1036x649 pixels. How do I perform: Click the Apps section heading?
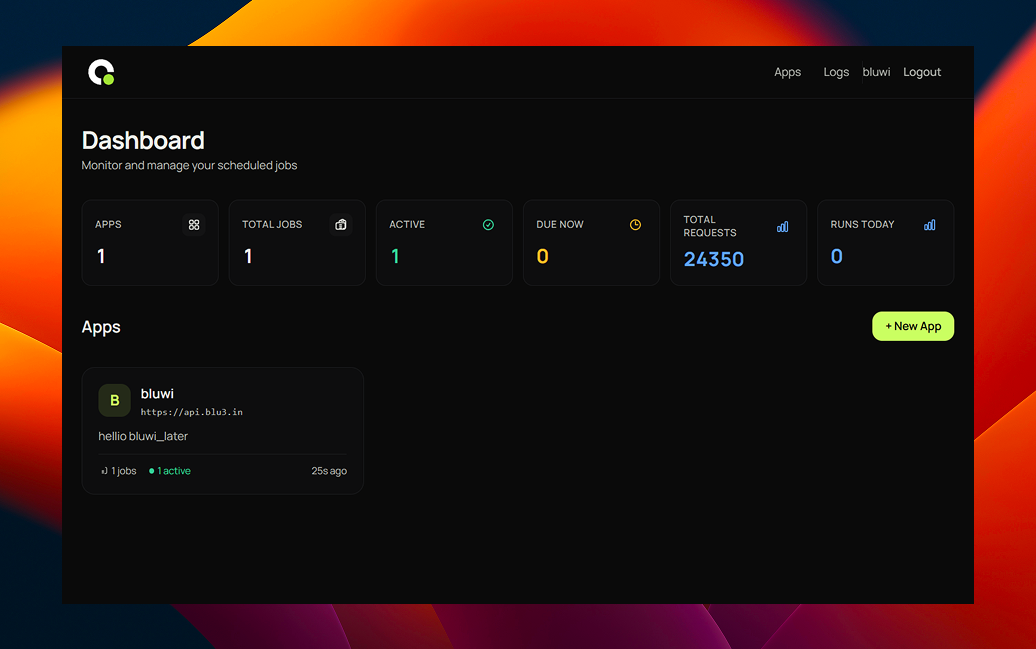(x=101, y=327)
